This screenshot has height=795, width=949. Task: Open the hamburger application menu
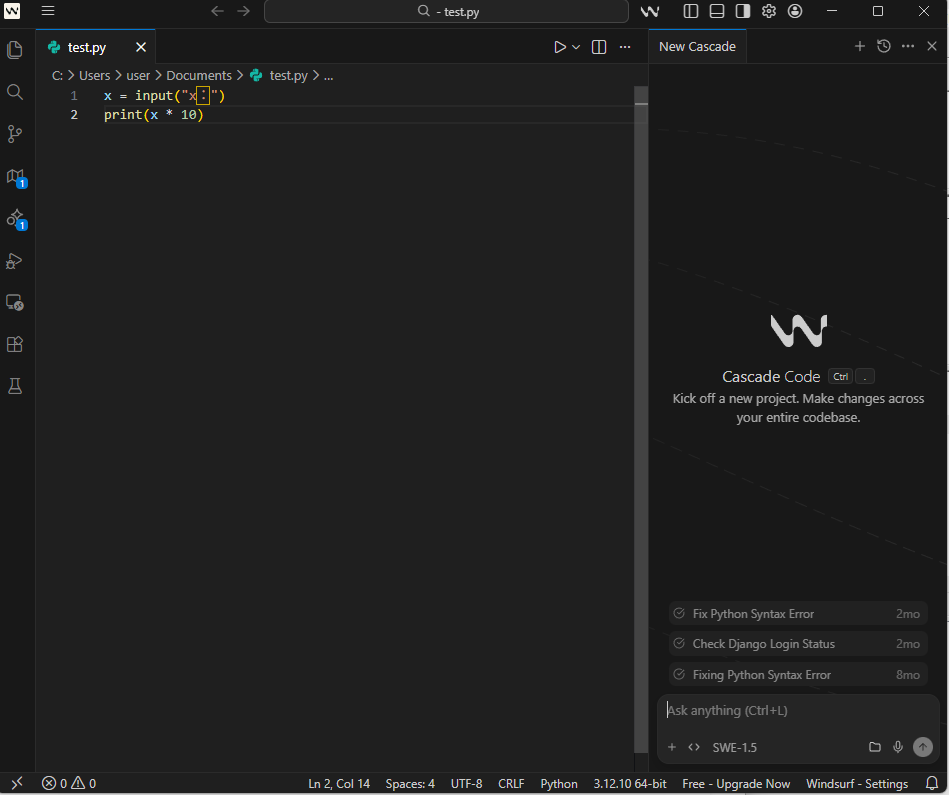[48, 11]
